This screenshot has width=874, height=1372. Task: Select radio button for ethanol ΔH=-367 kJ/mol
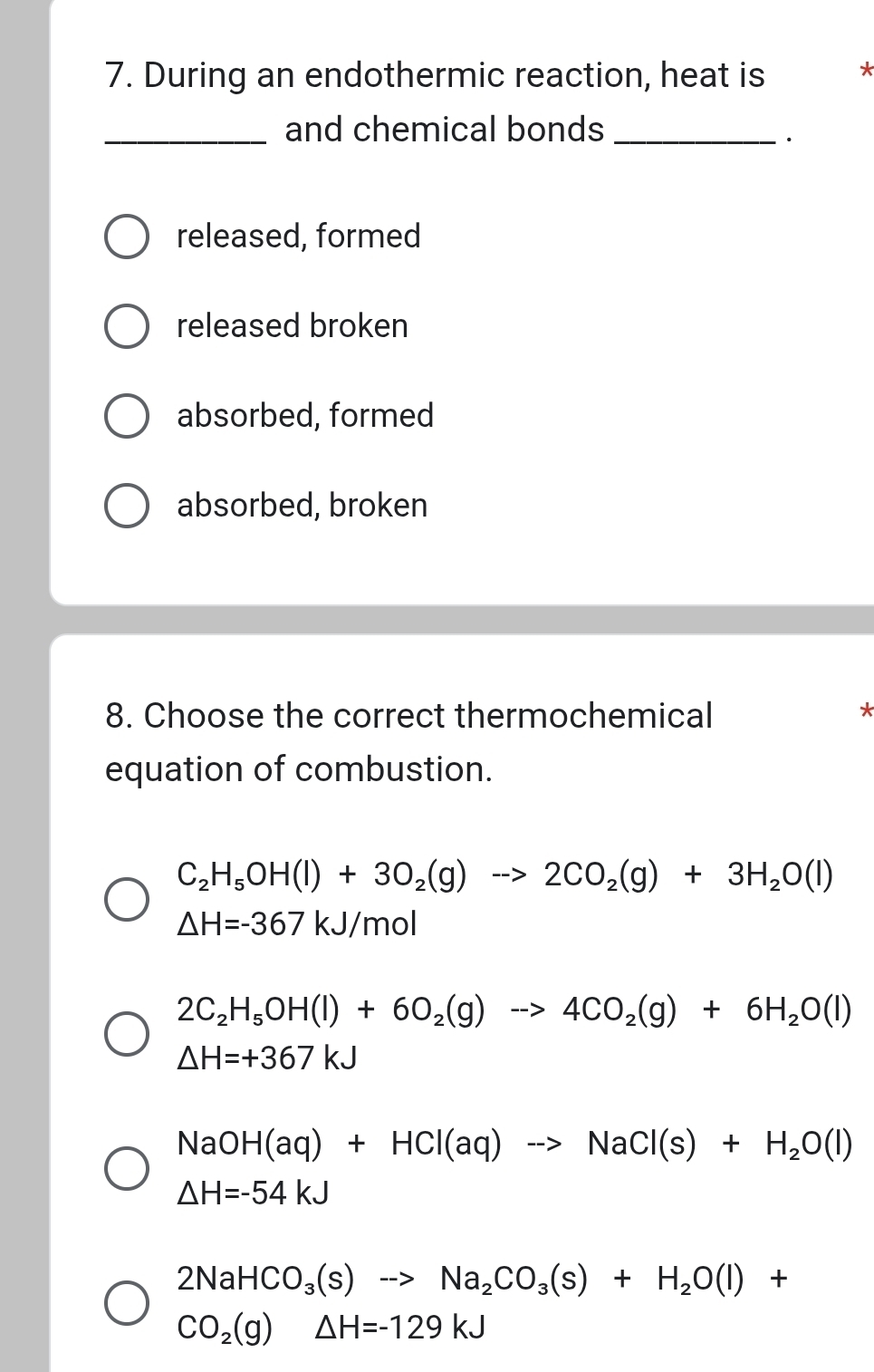click(x=127, y=899)
